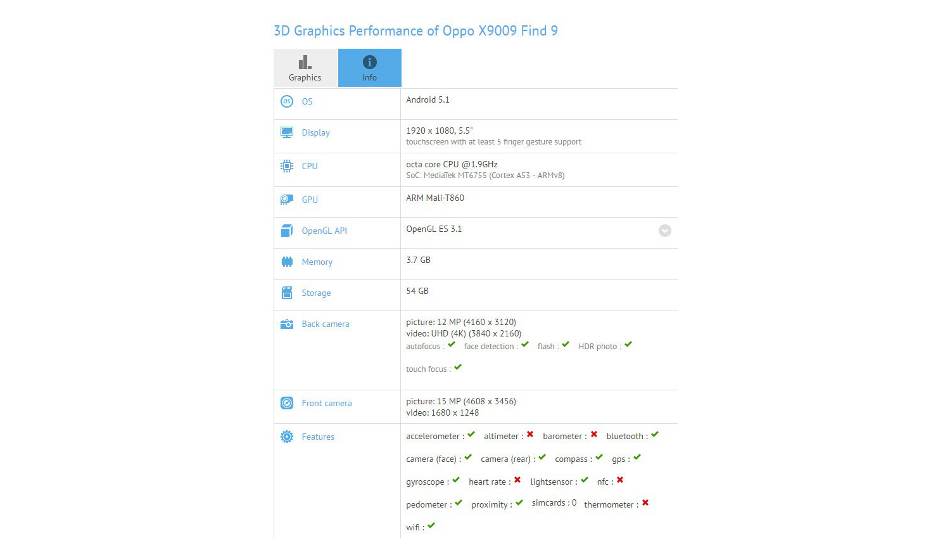This screenshot has width=950, height=550.
Task: Click the Front camera lens icon
Action: click(287, 403)
